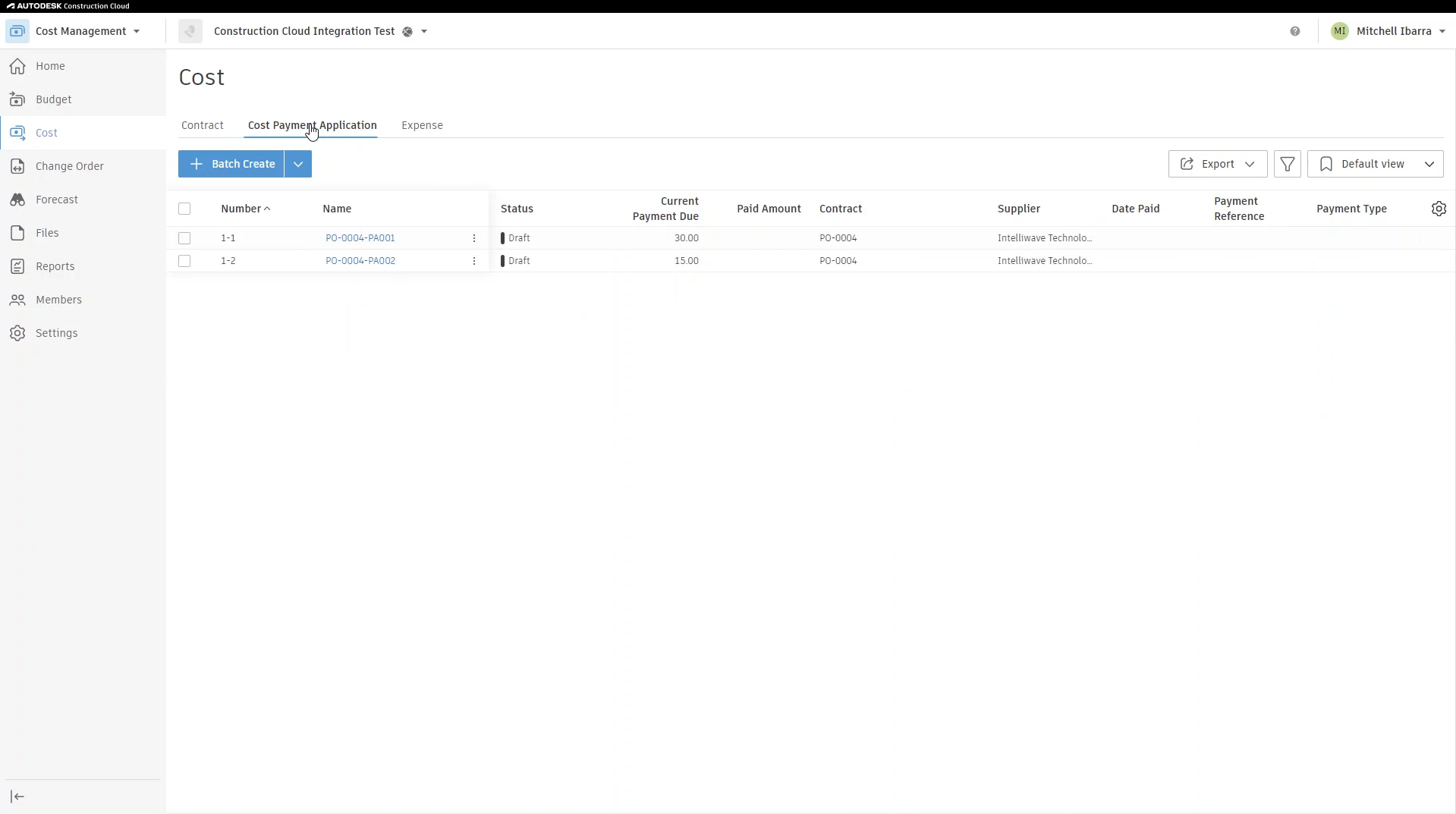This screenshot has width=1456, height=814.
Task: Check the row 1-2 checkbox
Action: click(184, 261)
